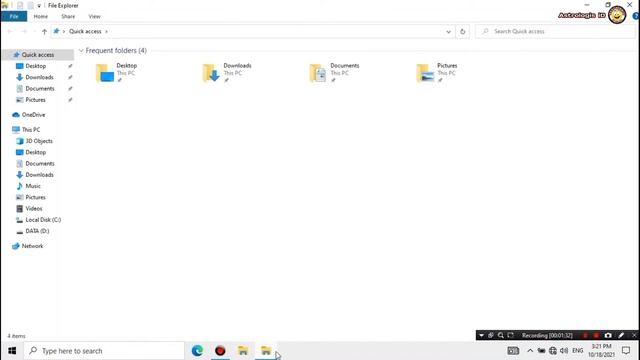Open the touch keyboard tray icon
The width and height of the screenshot is (640, 360).
pyautogui.click(x=513, y=351)
